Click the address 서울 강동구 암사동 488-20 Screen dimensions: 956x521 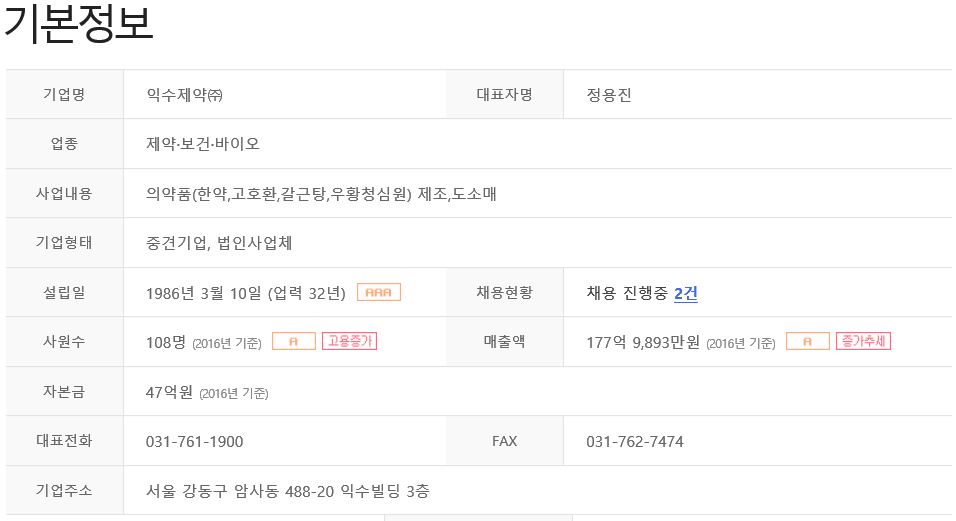coord(240,491)
